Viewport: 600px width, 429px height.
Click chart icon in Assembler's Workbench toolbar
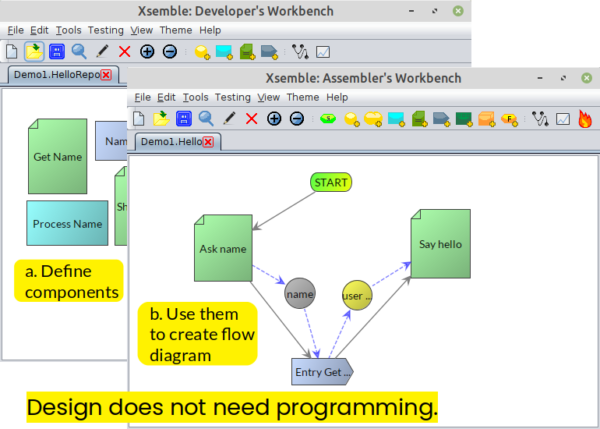[562, 119]
